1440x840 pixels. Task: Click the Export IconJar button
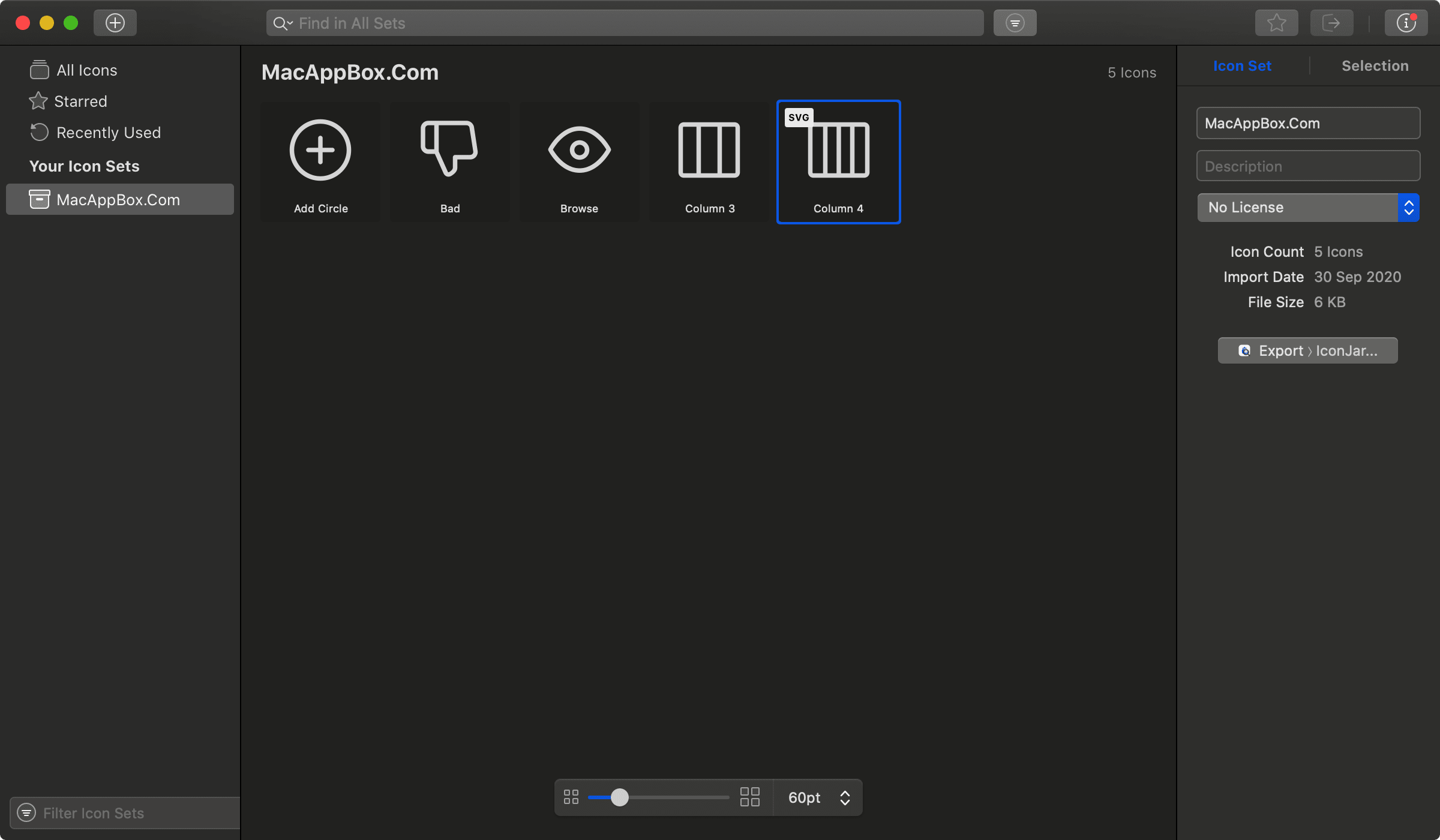(x=1307, y=350)
